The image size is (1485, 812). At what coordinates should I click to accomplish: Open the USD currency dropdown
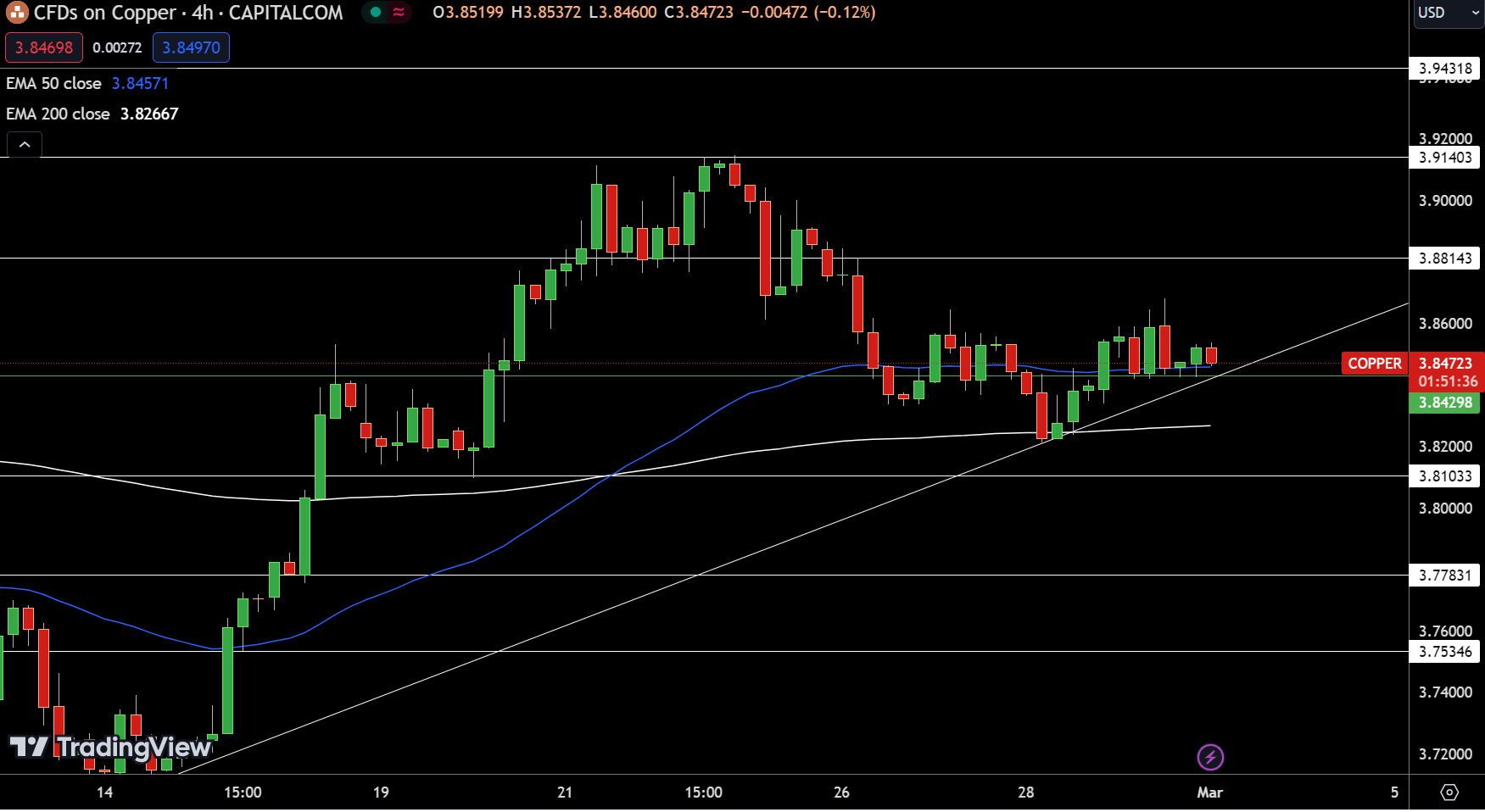(x=1446, y=13)
